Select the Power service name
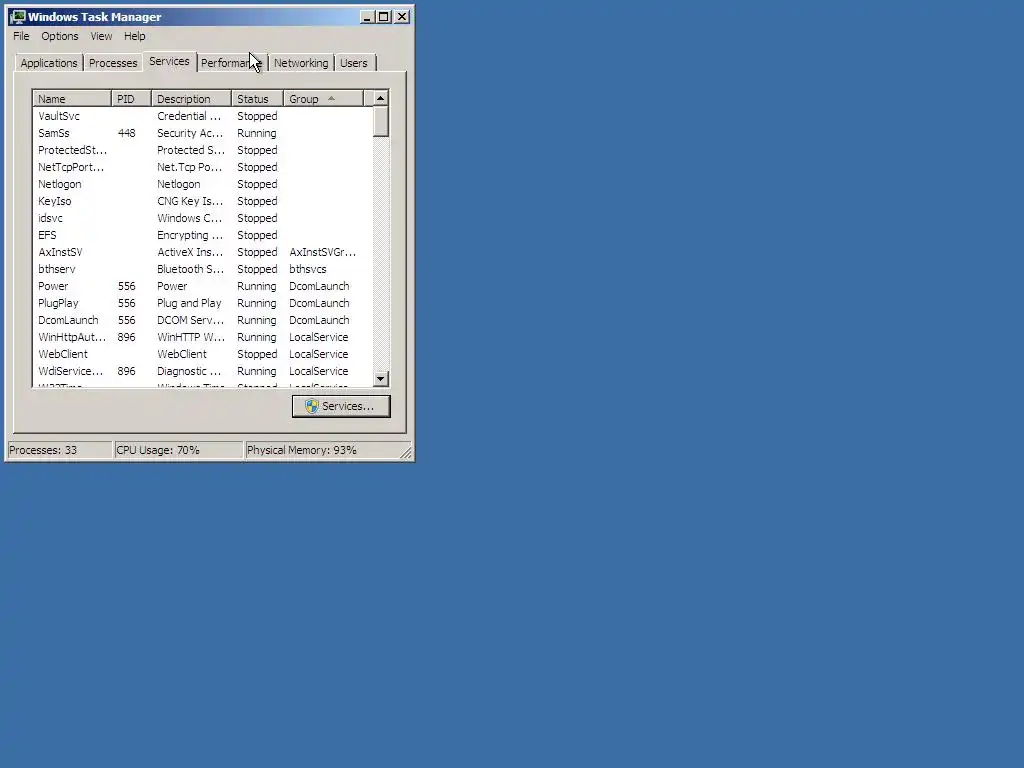1024x768 pixels. tap(53, 286)
